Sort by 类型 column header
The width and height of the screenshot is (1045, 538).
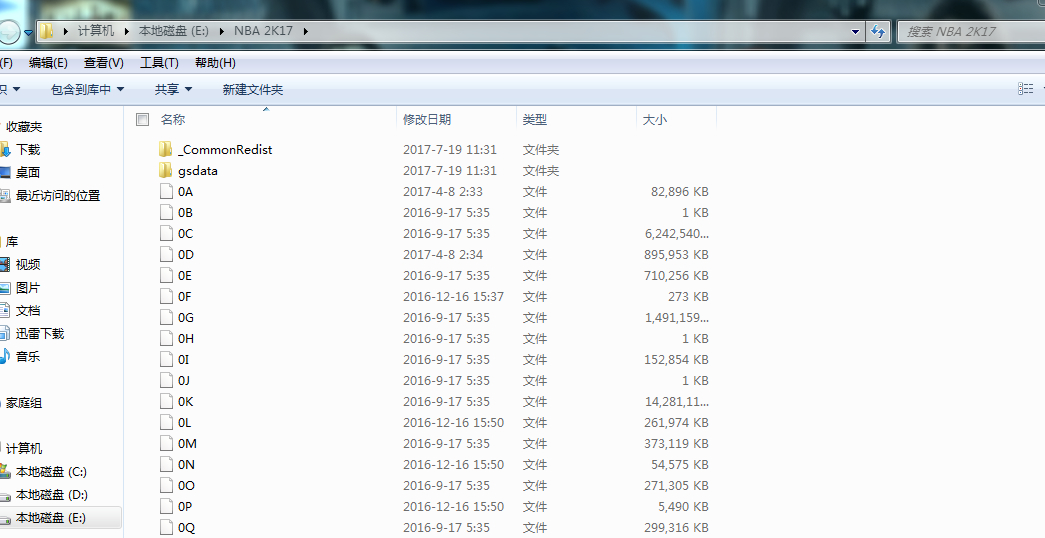534,119
